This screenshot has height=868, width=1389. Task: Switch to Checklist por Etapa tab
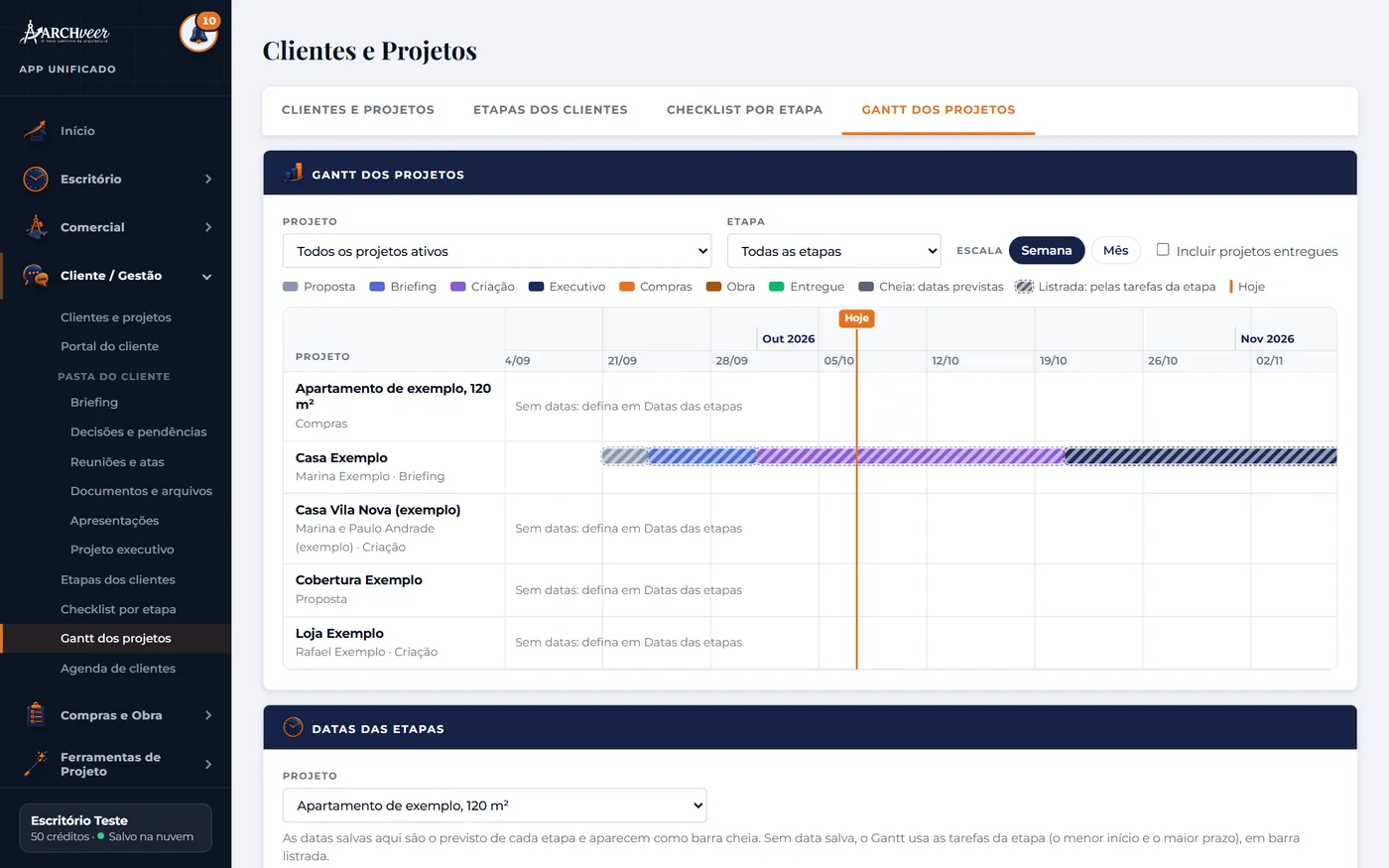745,110
